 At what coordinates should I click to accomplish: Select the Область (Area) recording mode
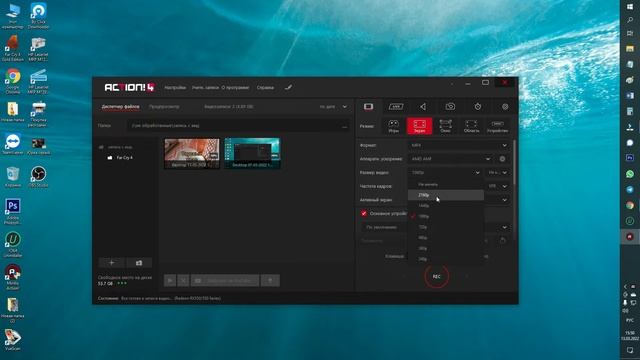471,126
